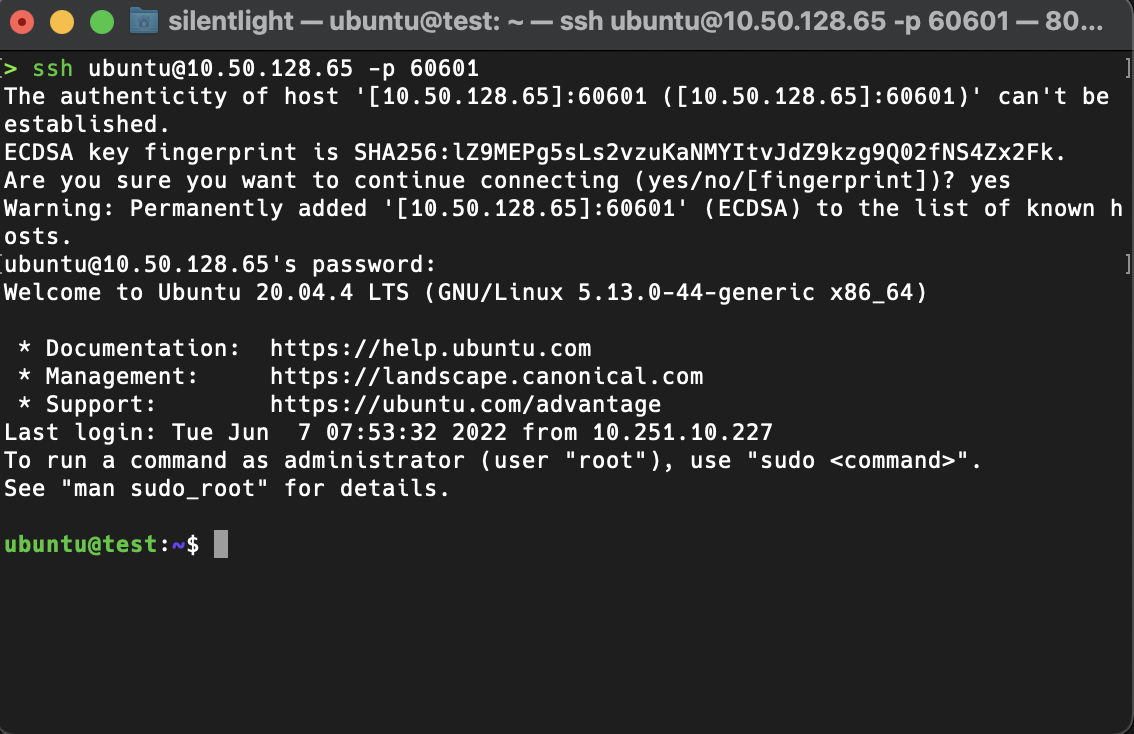Click the window title text silentlight
The image size is (1134, 734).
[231, 22]
